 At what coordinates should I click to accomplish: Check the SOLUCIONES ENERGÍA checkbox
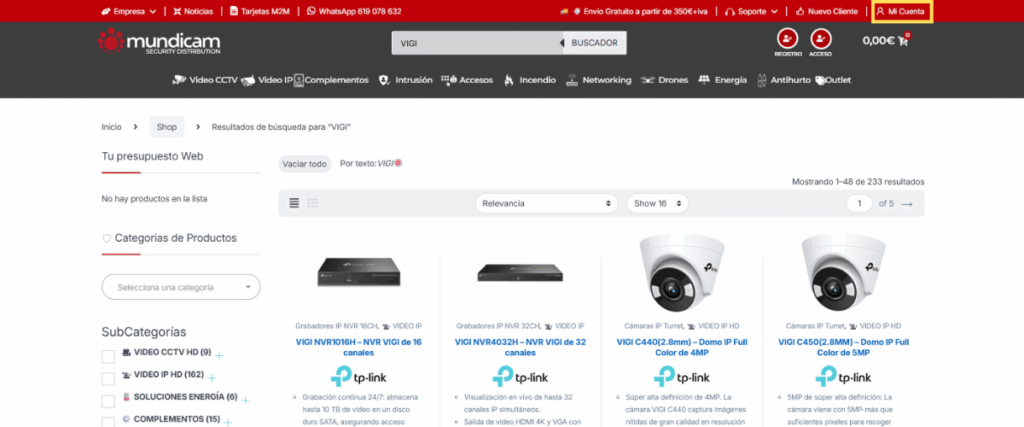[x=108, y=401]
